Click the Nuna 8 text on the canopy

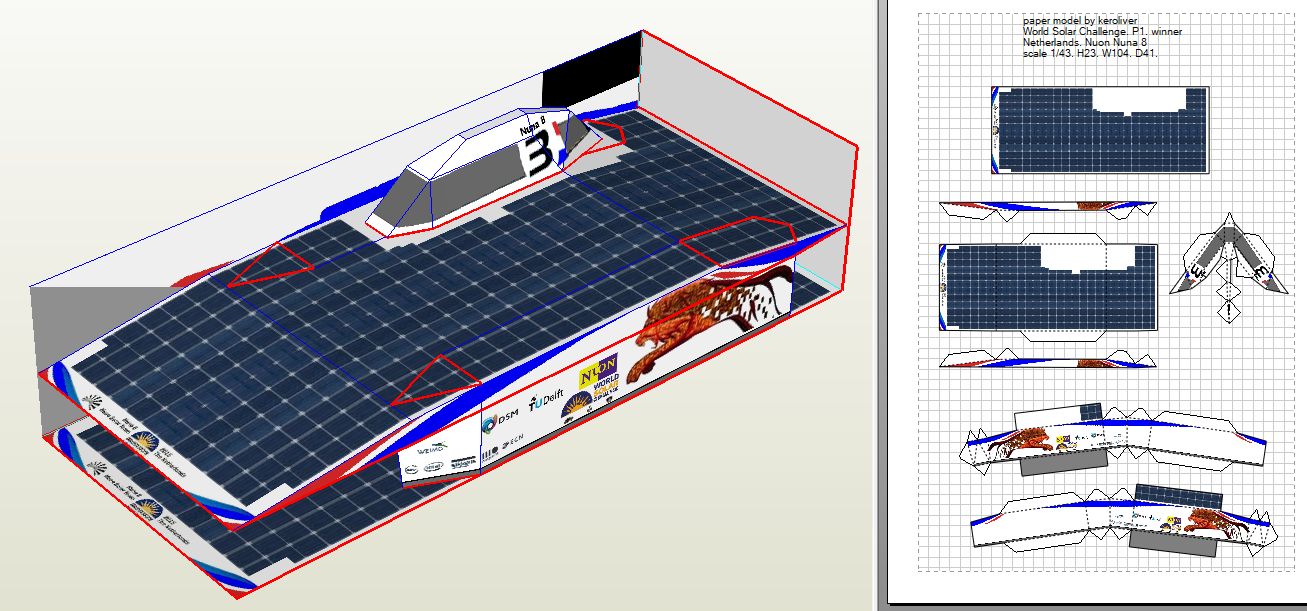532,127
